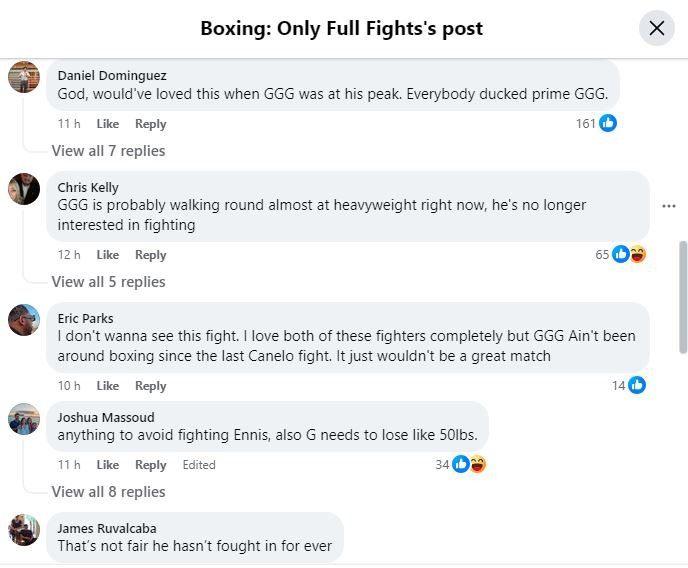Open Eric Parks's profile avatar

24,319
